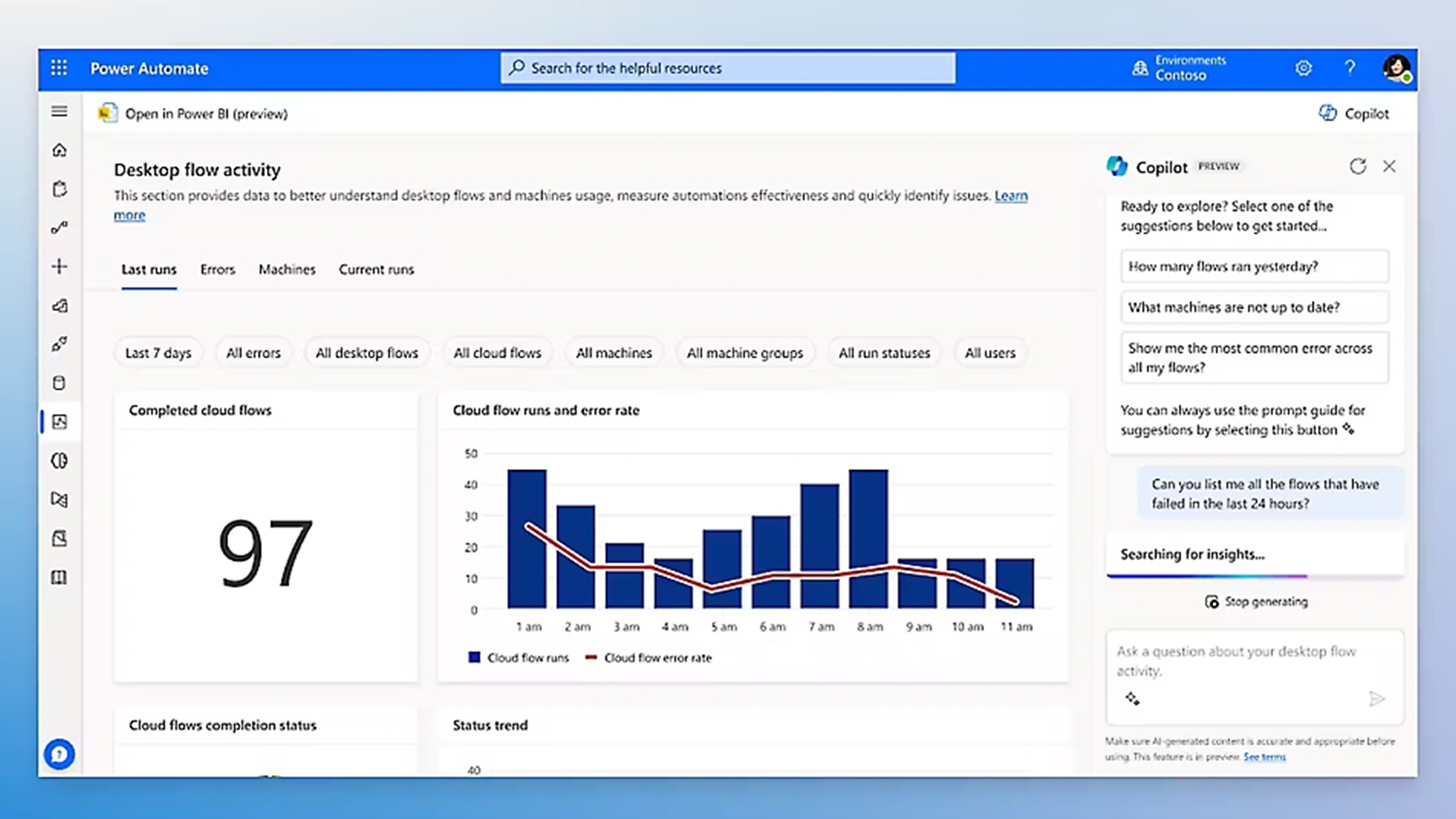Switch to the Machines tab
1456x819 pixels.
tap(287, 270)
